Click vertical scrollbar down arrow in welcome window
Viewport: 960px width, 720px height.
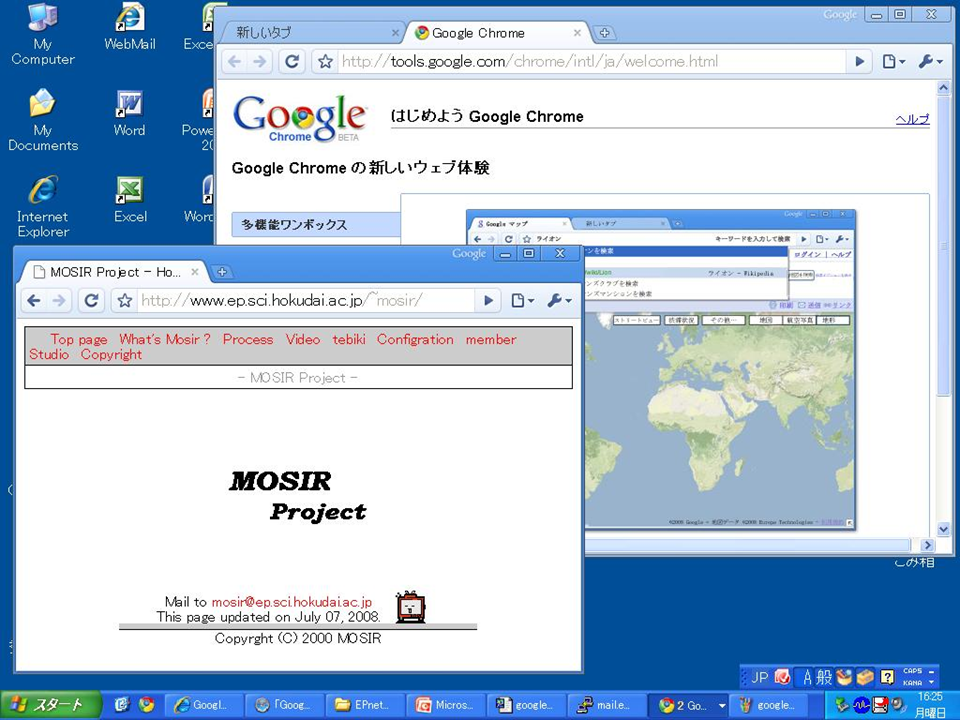click(x=943, y=529)
